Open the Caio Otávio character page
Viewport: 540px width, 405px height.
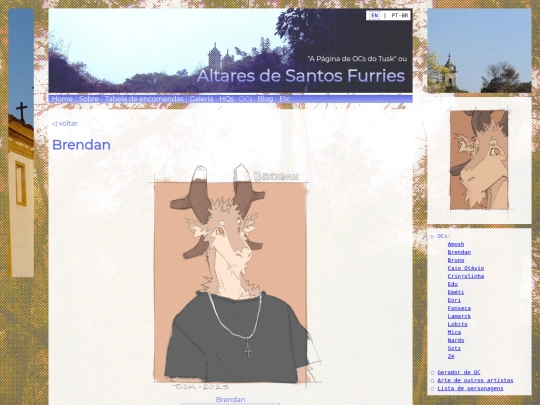tap(466, 268)
